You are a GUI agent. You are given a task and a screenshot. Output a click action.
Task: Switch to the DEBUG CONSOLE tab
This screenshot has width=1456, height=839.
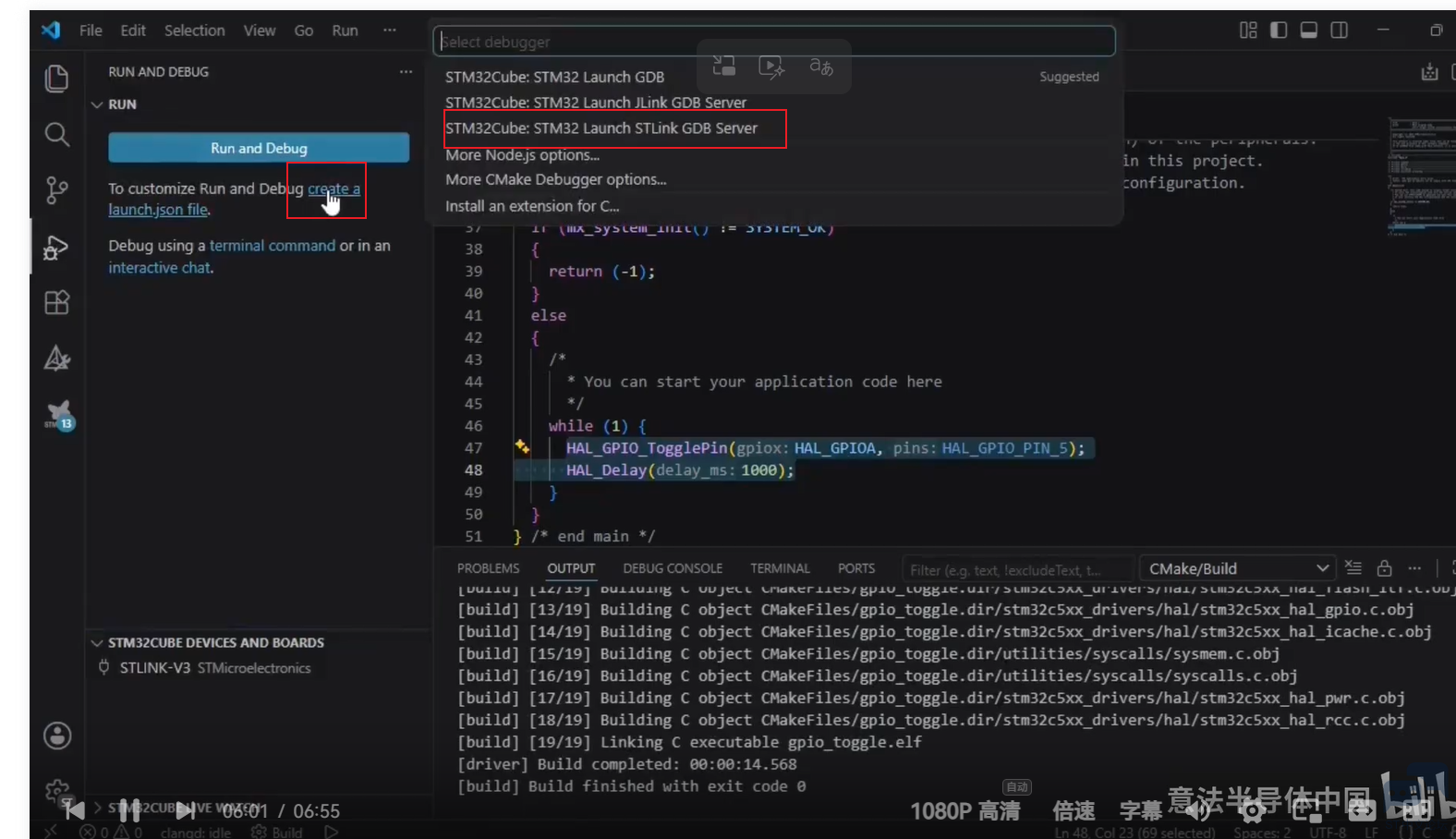pyautogui.click(x=673, y=568)
